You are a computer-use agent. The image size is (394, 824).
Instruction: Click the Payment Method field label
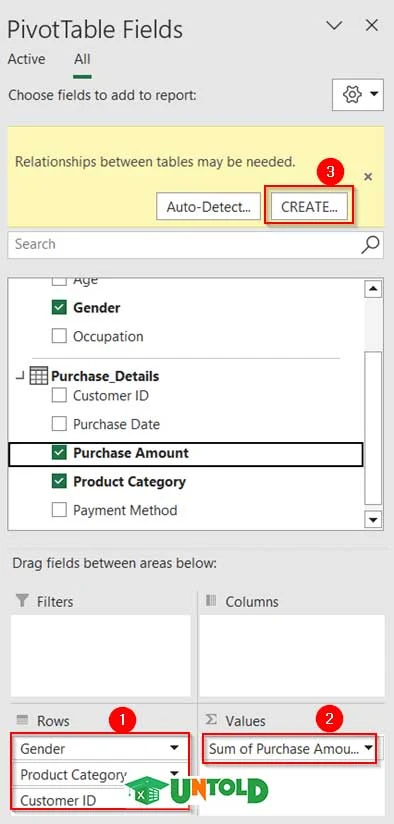point(125,510)
